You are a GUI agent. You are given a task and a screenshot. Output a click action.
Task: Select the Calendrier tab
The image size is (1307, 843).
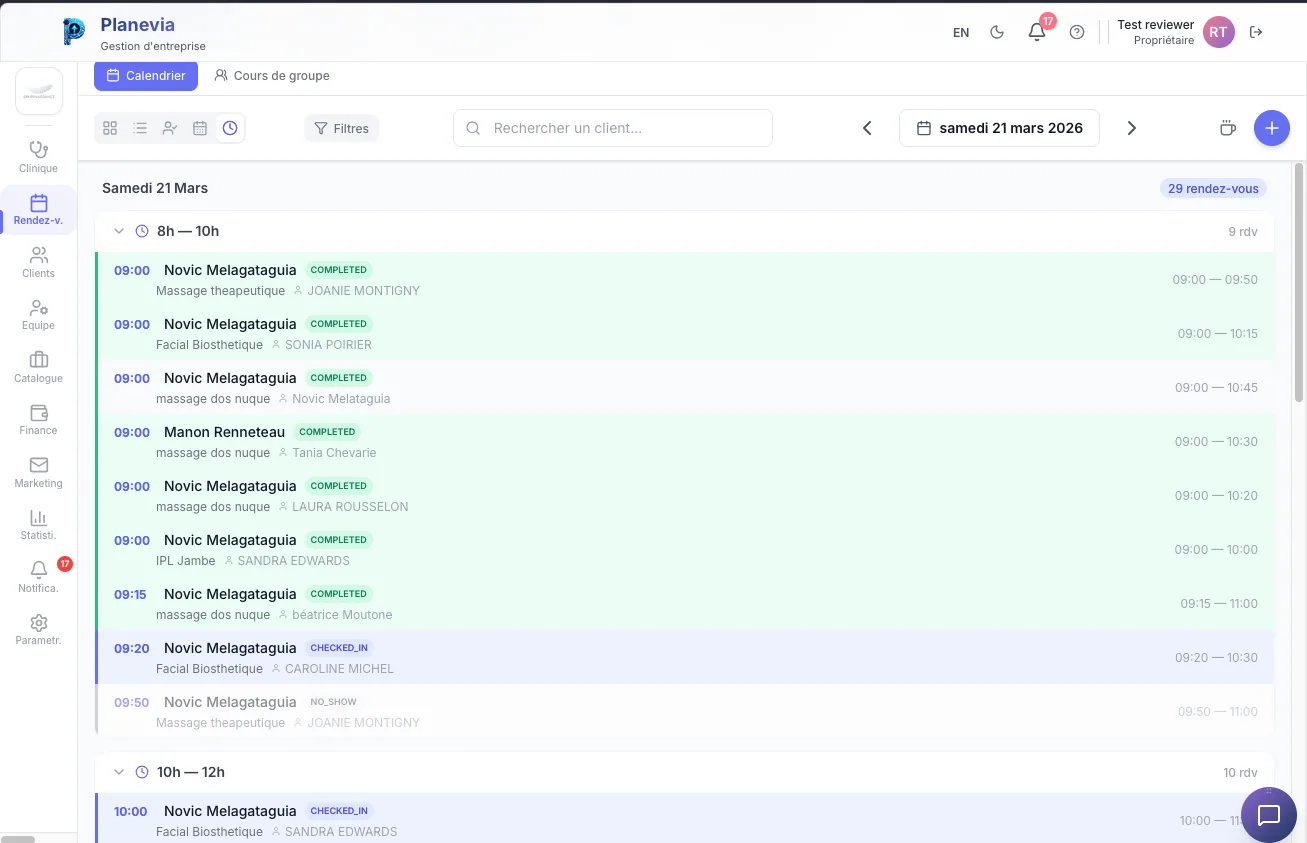coord(146,76)
